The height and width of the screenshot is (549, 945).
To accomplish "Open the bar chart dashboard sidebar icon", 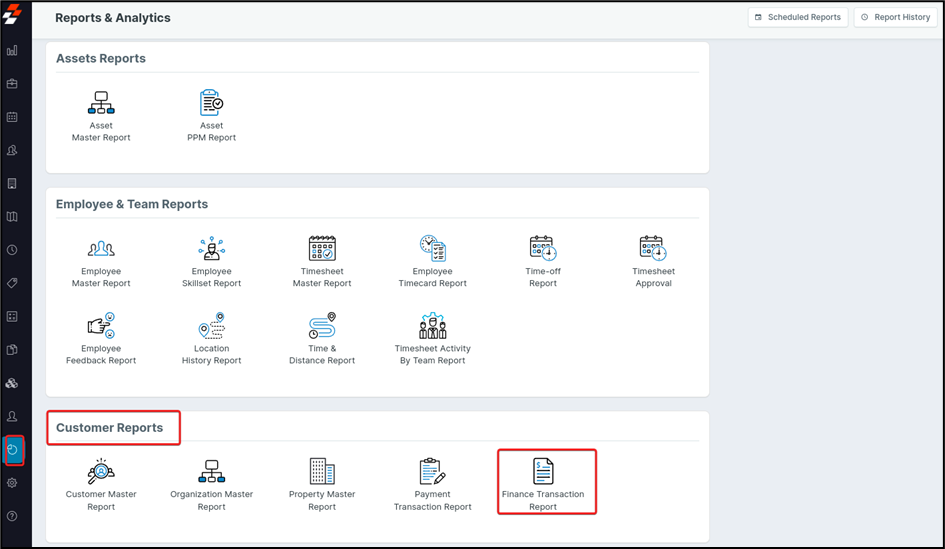I will (x=12, y=51).
